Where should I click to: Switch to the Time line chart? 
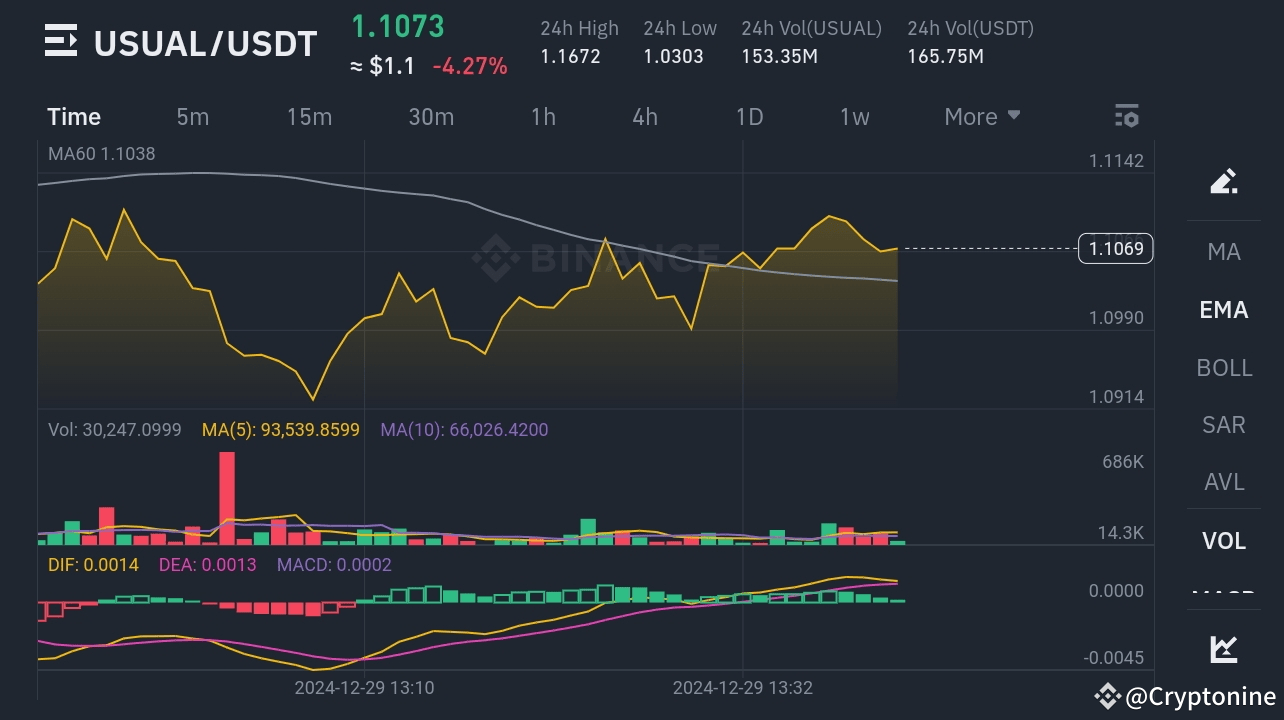[x=74, y=117]
